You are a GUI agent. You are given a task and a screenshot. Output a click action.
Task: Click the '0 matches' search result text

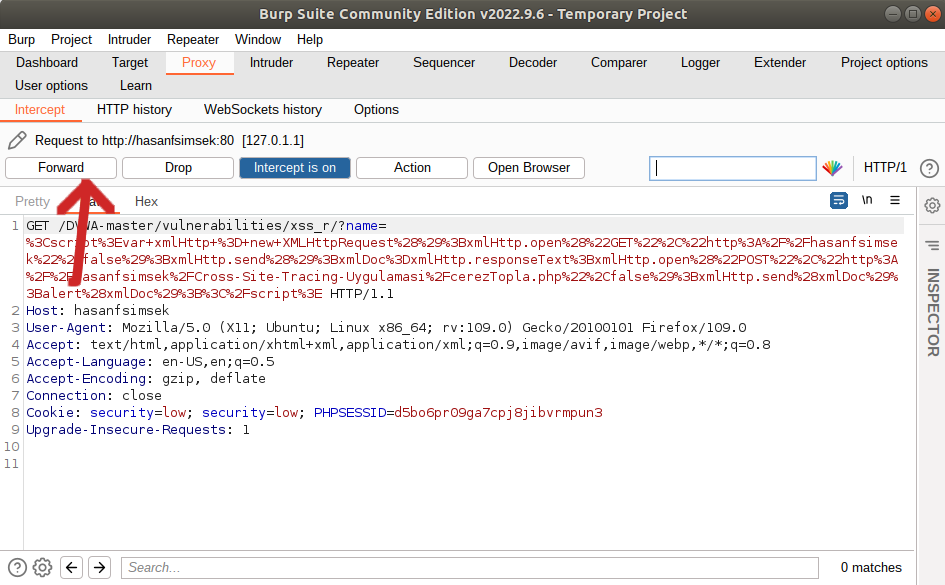(x=871, y=568)
